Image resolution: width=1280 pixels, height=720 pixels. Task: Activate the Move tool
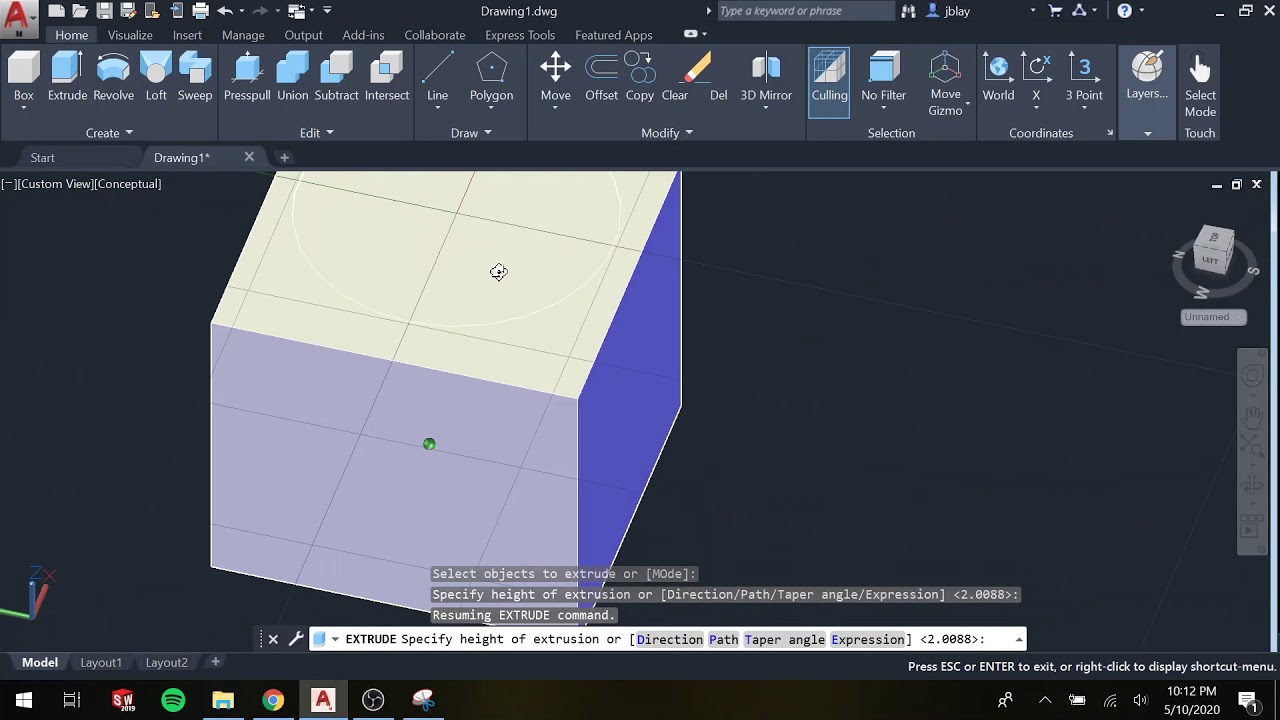(555, 78)
